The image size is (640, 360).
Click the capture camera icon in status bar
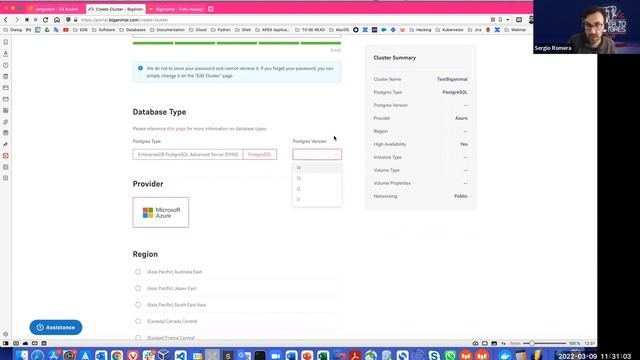[475, 343]
